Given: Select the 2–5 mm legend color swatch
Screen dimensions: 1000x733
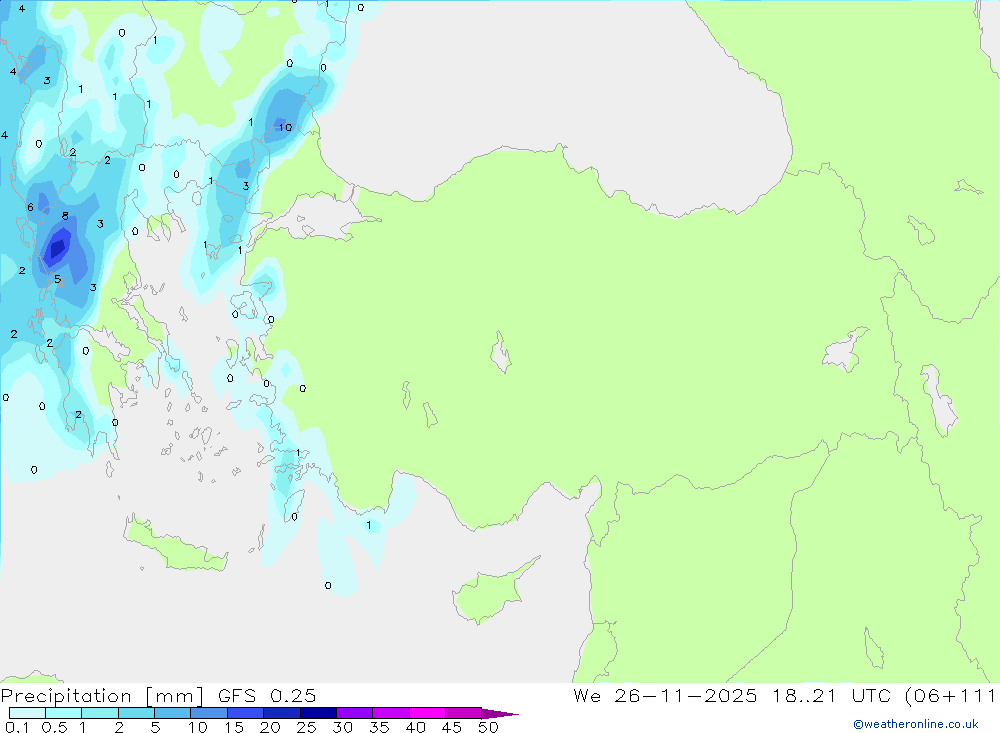Looking at the screenshot, I should point(136,713).
